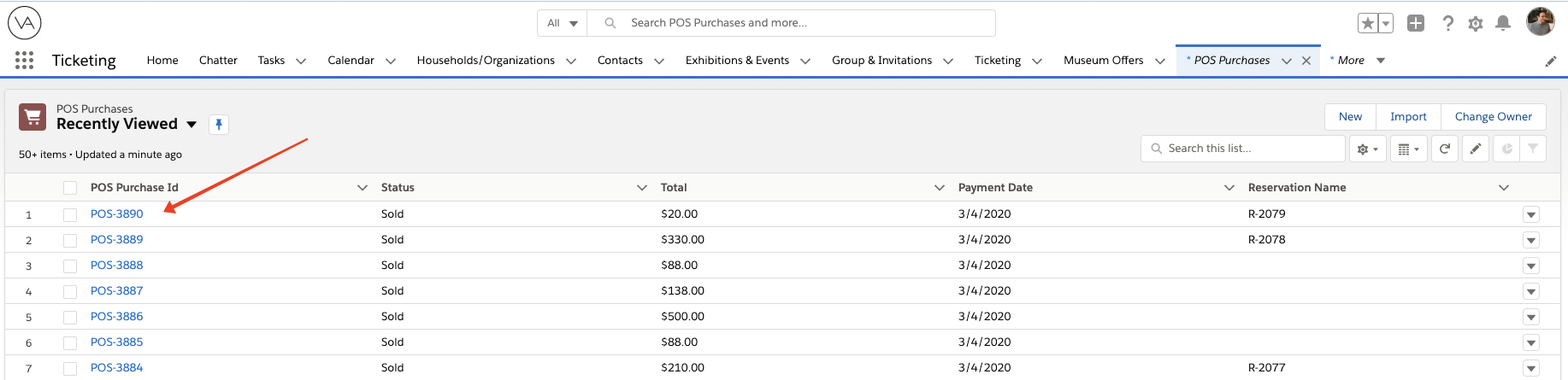Click the inline edit pencil icon
Image resolution: width=1568 pixels, height=380 pixels.
click(1475, 149)
